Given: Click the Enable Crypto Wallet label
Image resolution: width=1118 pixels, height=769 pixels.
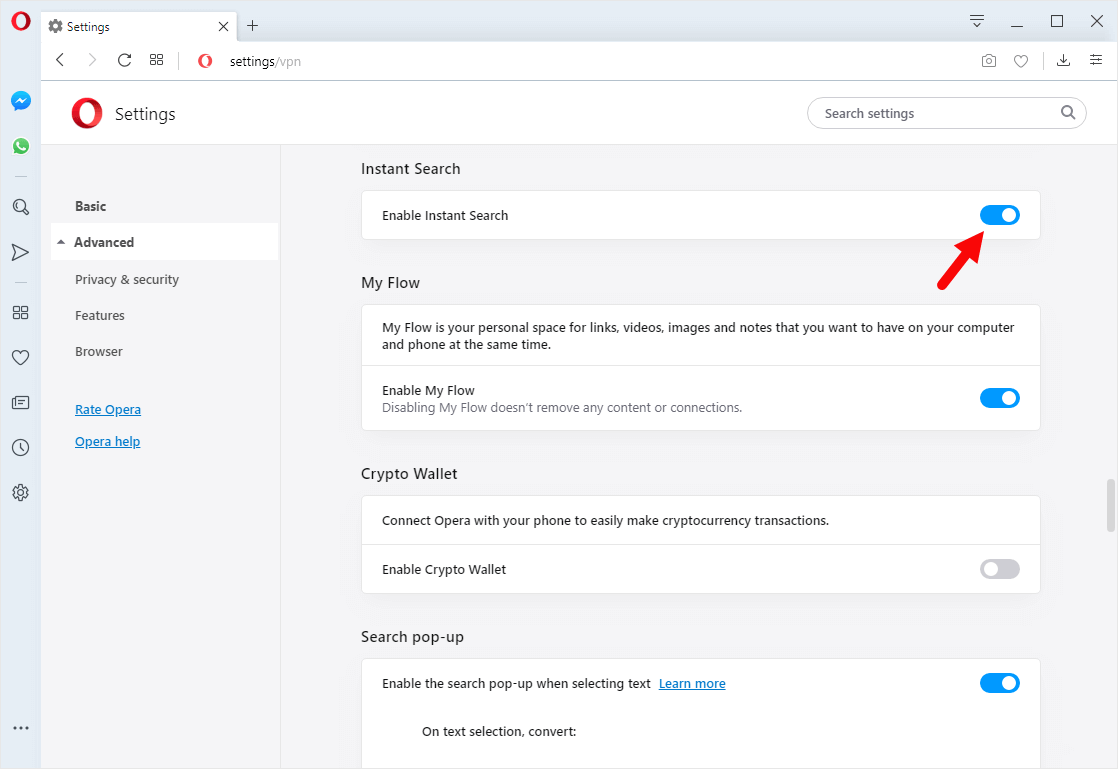Looking at the screenshot, I should pyautogui.click(x=443, y=569).
